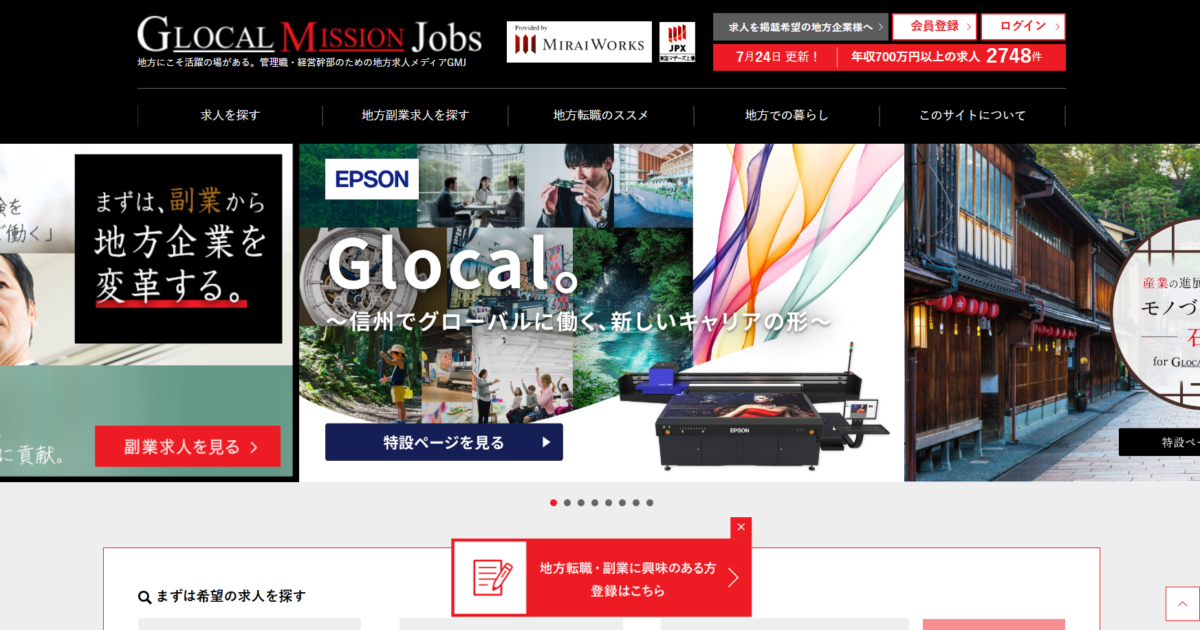Screen dimensions: 1200x630
Task: Click 求人を掲載希望の地方企業様へ link
Action: click(x=801, y=26)
